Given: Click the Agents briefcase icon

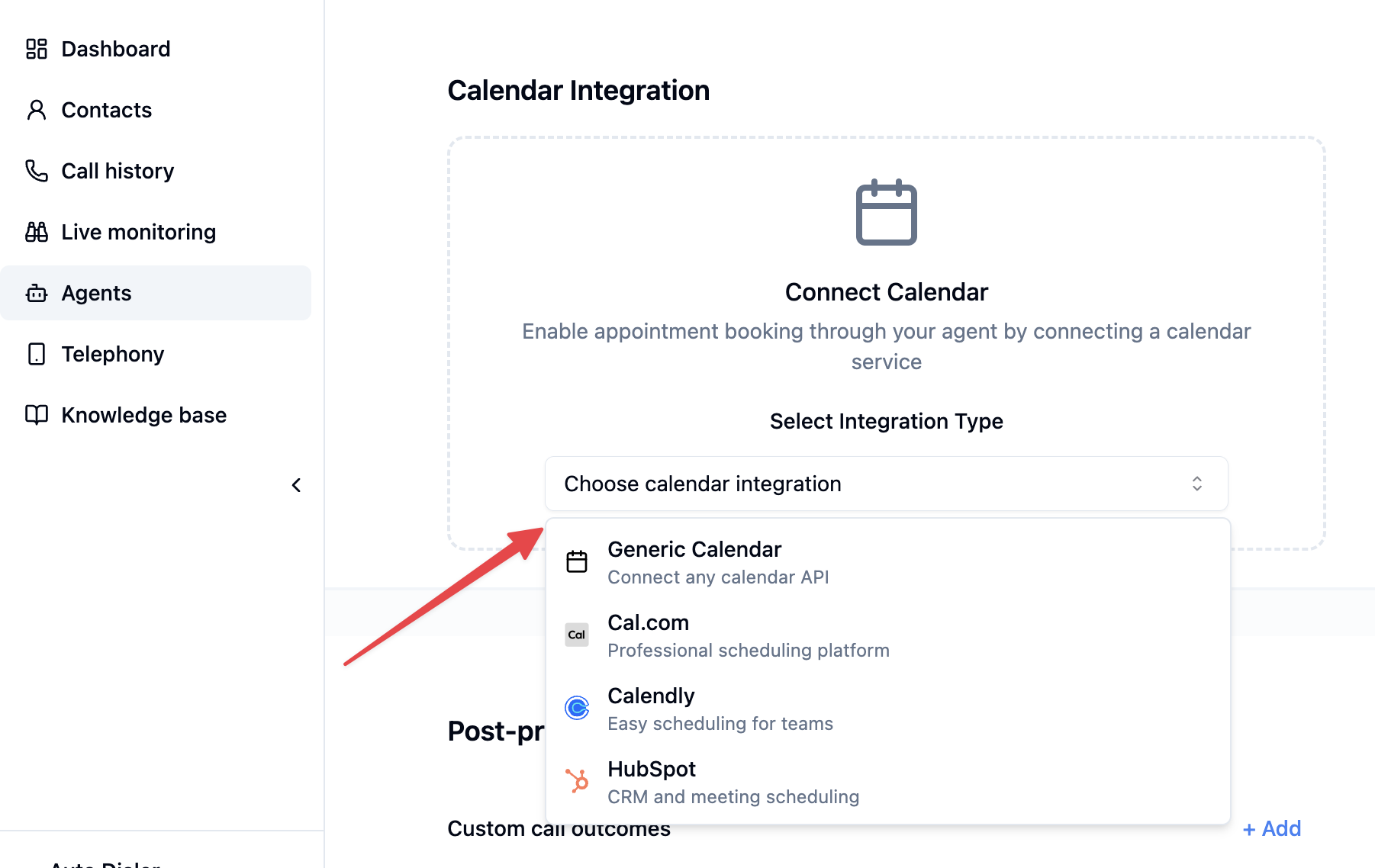Looking at the screenshot, I should [x=36, y=292].
